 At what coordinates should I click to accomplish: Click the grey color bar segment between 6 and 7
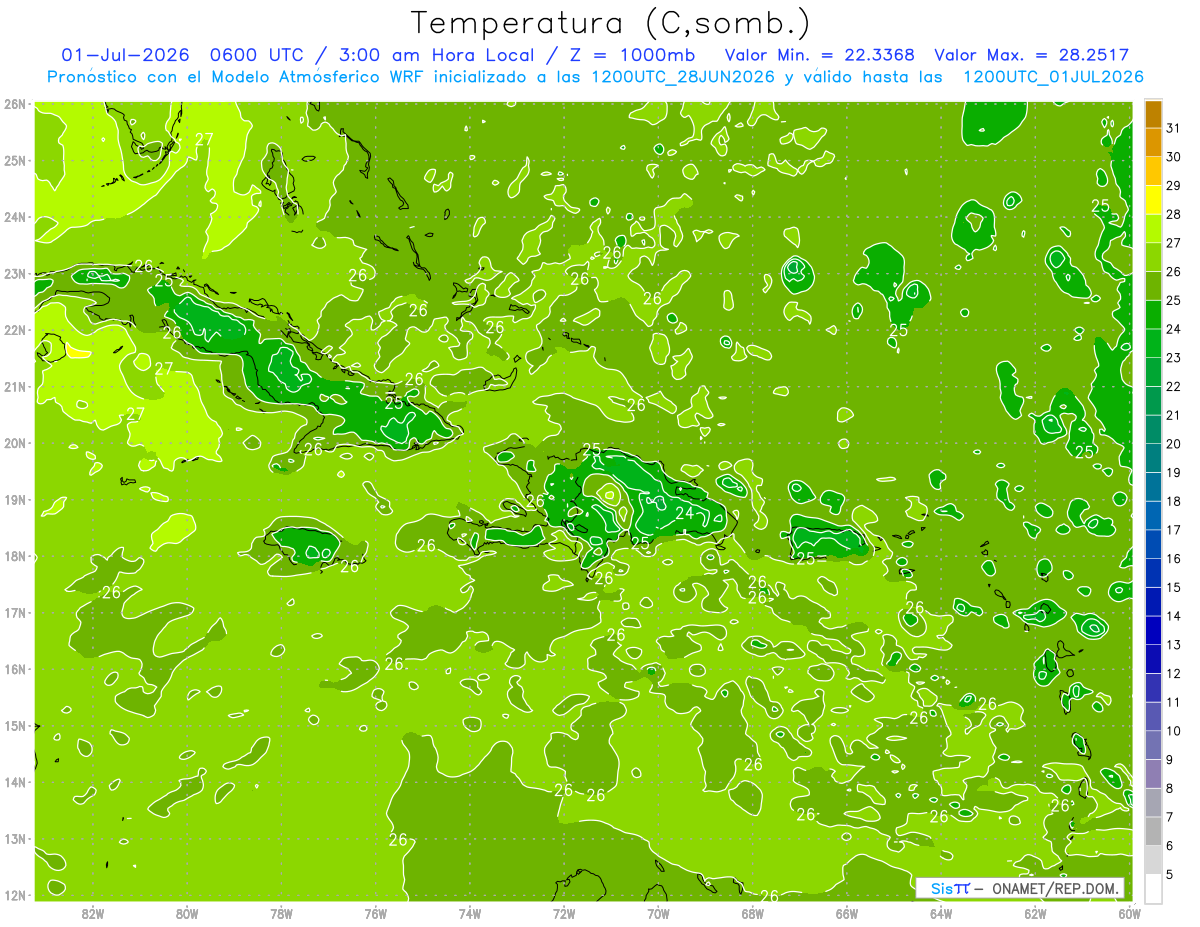coord(1153,831)
